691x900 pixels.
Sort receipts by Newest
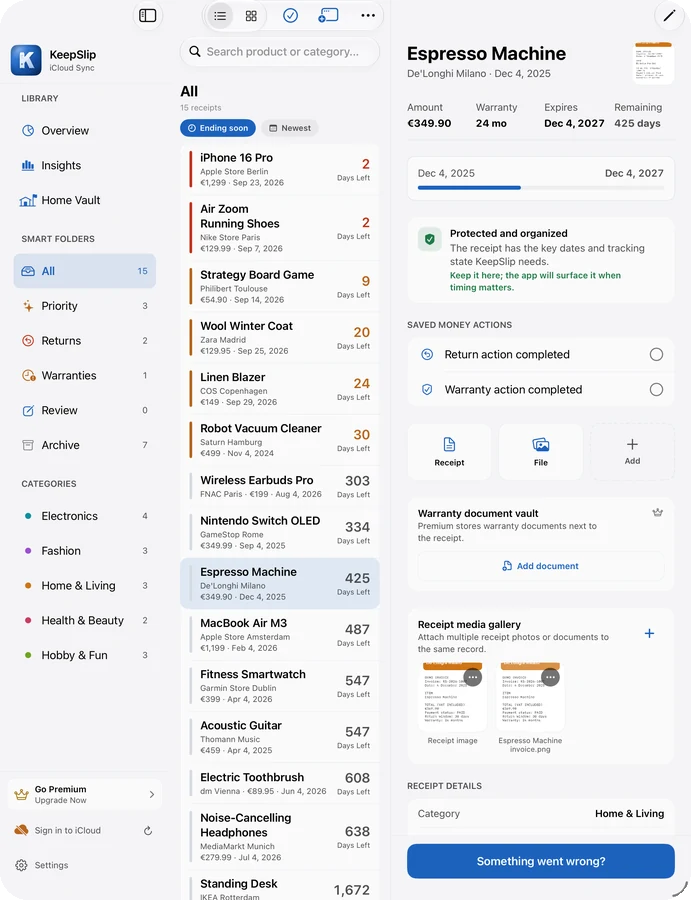[290, 128]
